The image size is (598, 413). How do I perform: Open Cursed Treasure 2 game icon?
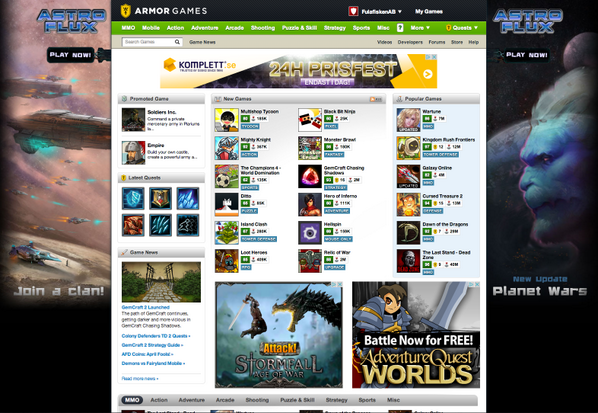[x=408, y=205]
